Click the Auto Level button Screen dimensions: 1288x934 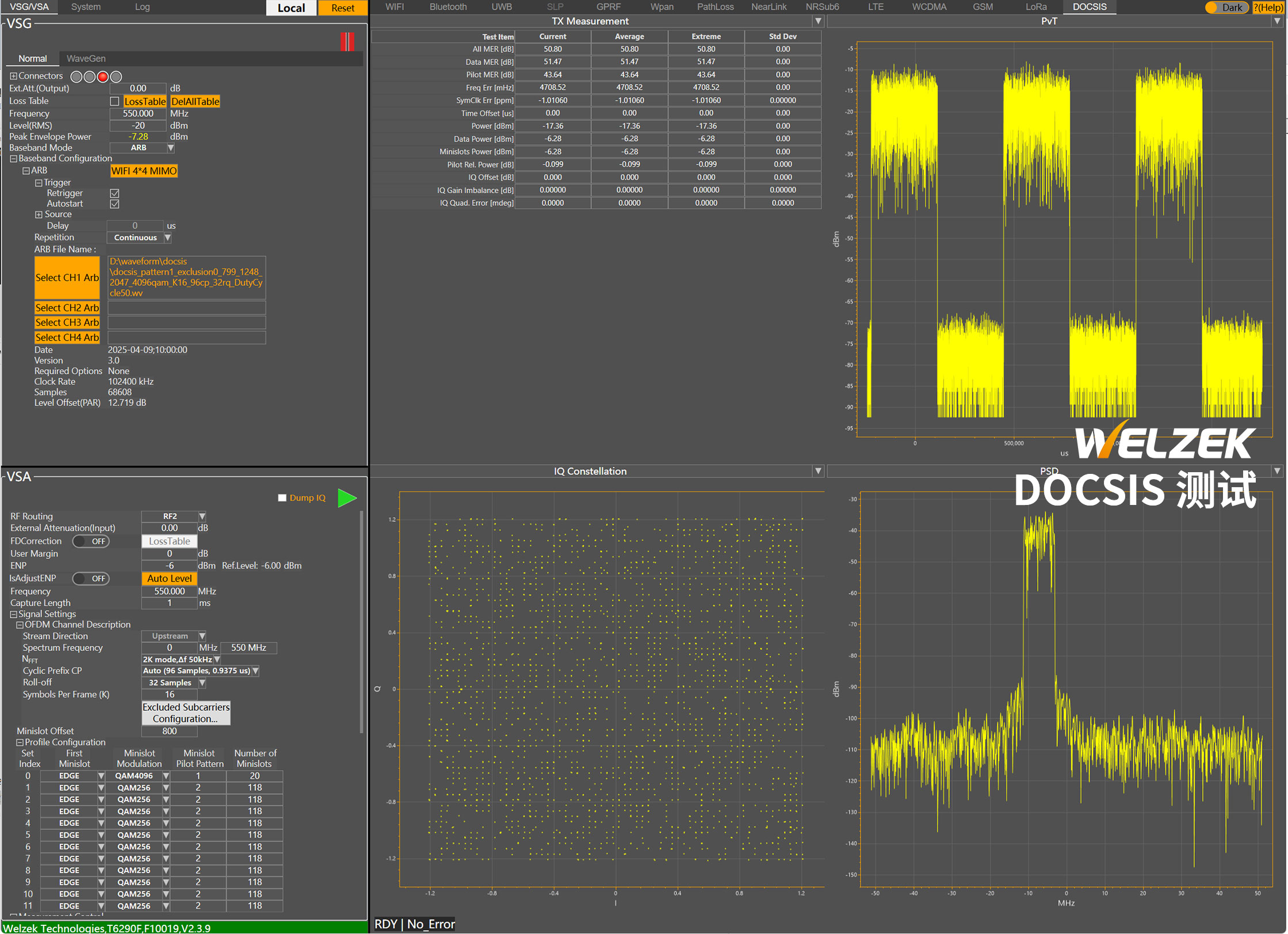click(169, 579)
